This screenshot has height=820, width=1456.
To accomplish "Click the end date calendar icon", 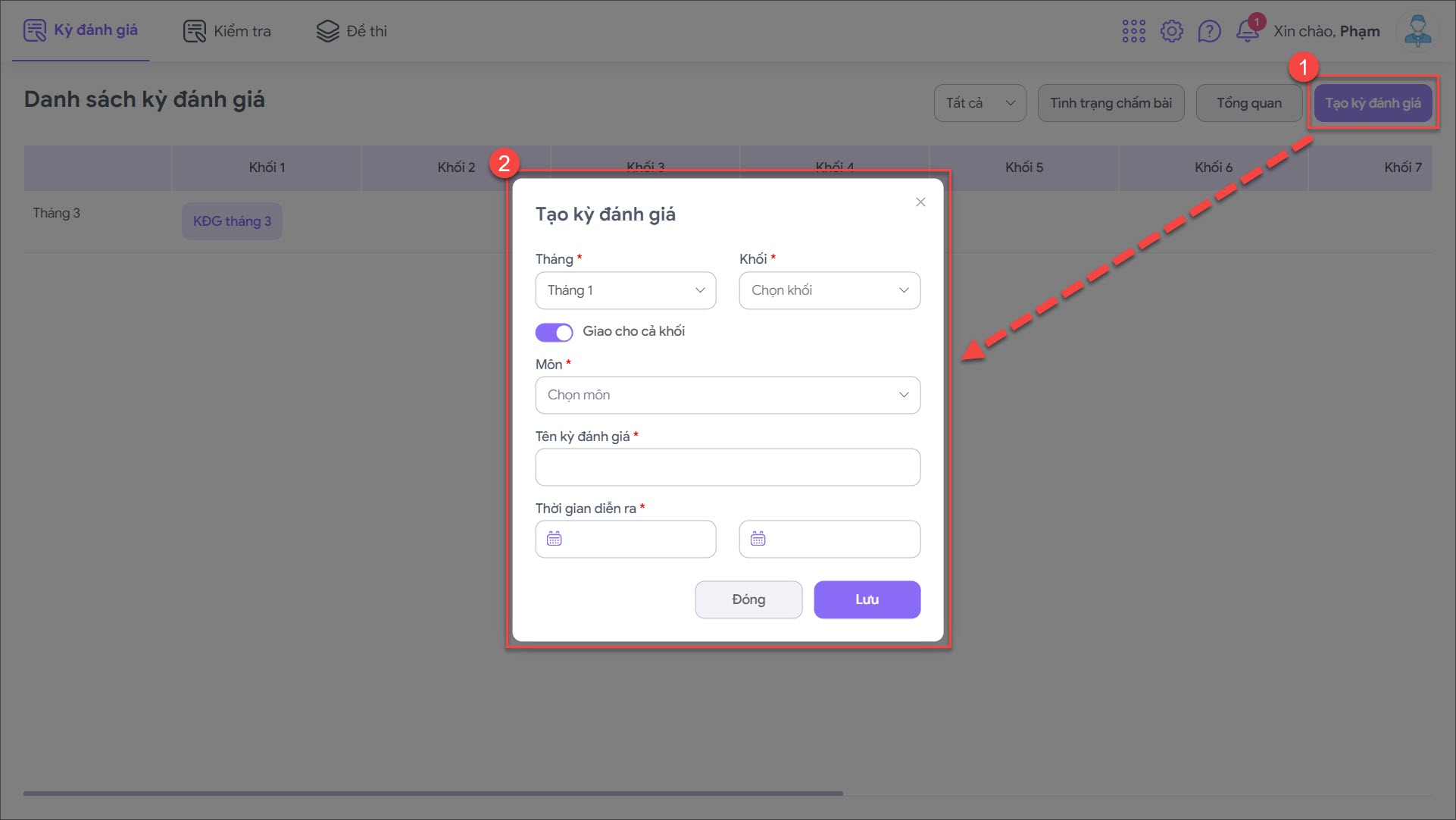I will point(758,539).
